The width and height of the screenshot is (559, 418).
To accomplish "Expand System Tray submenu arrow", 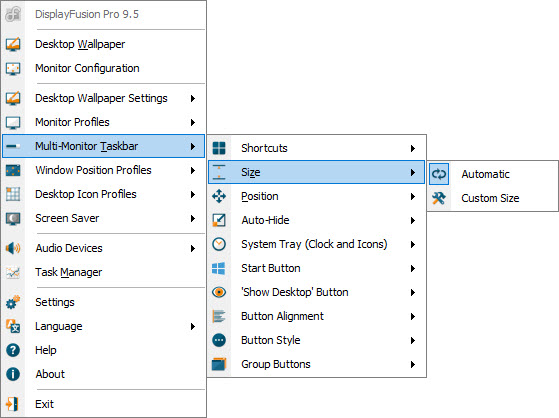I will point(413,244).
